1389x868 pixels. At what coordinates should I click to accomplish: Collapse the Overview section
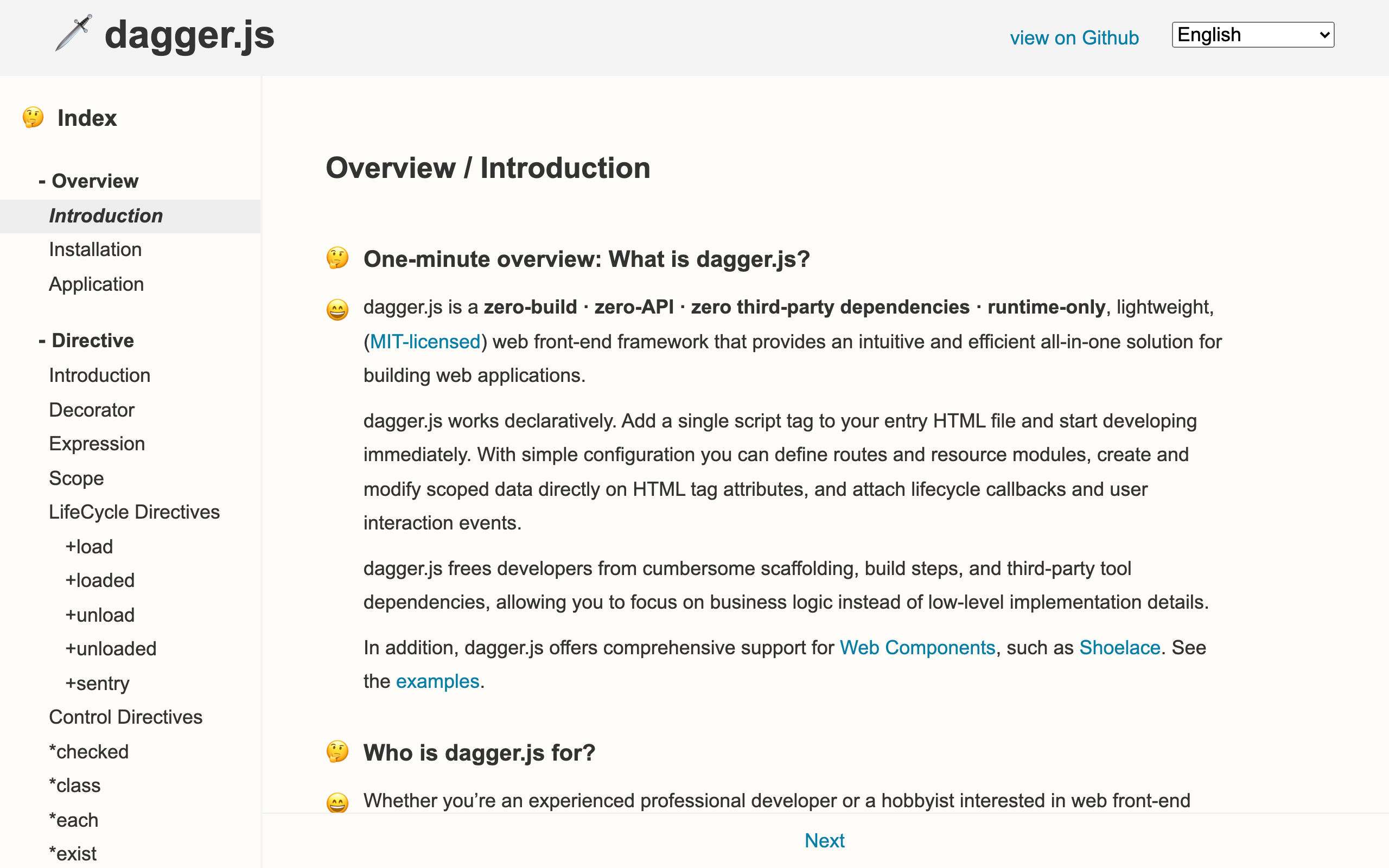(x=88, y=181)
